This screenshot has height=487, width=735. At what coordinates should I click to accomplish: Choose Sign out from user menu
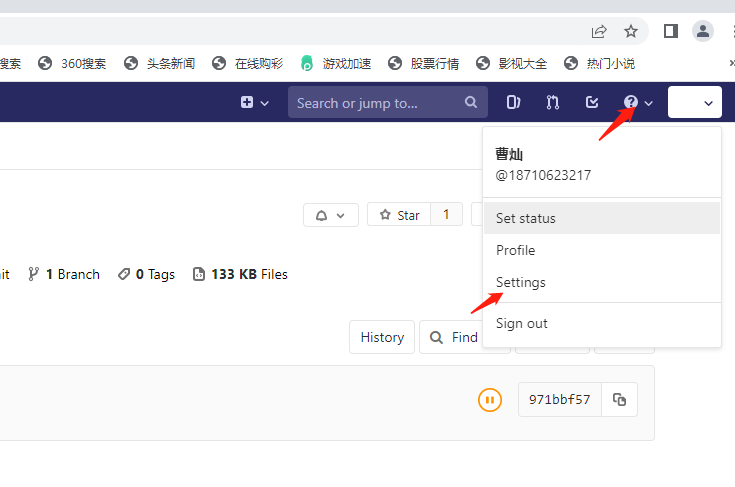pyautogui.click(x=602, y=323)
